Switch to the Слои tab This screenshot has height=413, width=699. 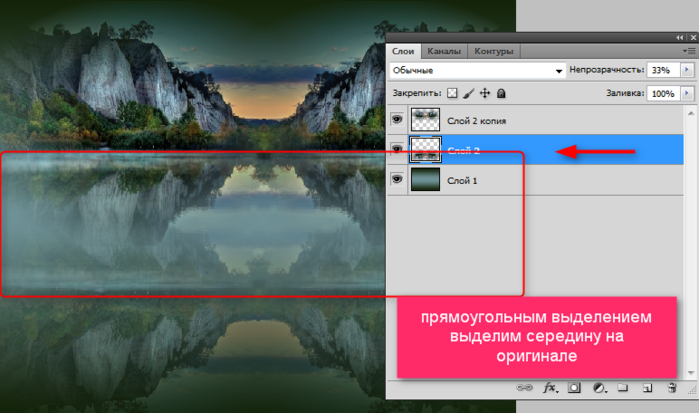[403, 51]
